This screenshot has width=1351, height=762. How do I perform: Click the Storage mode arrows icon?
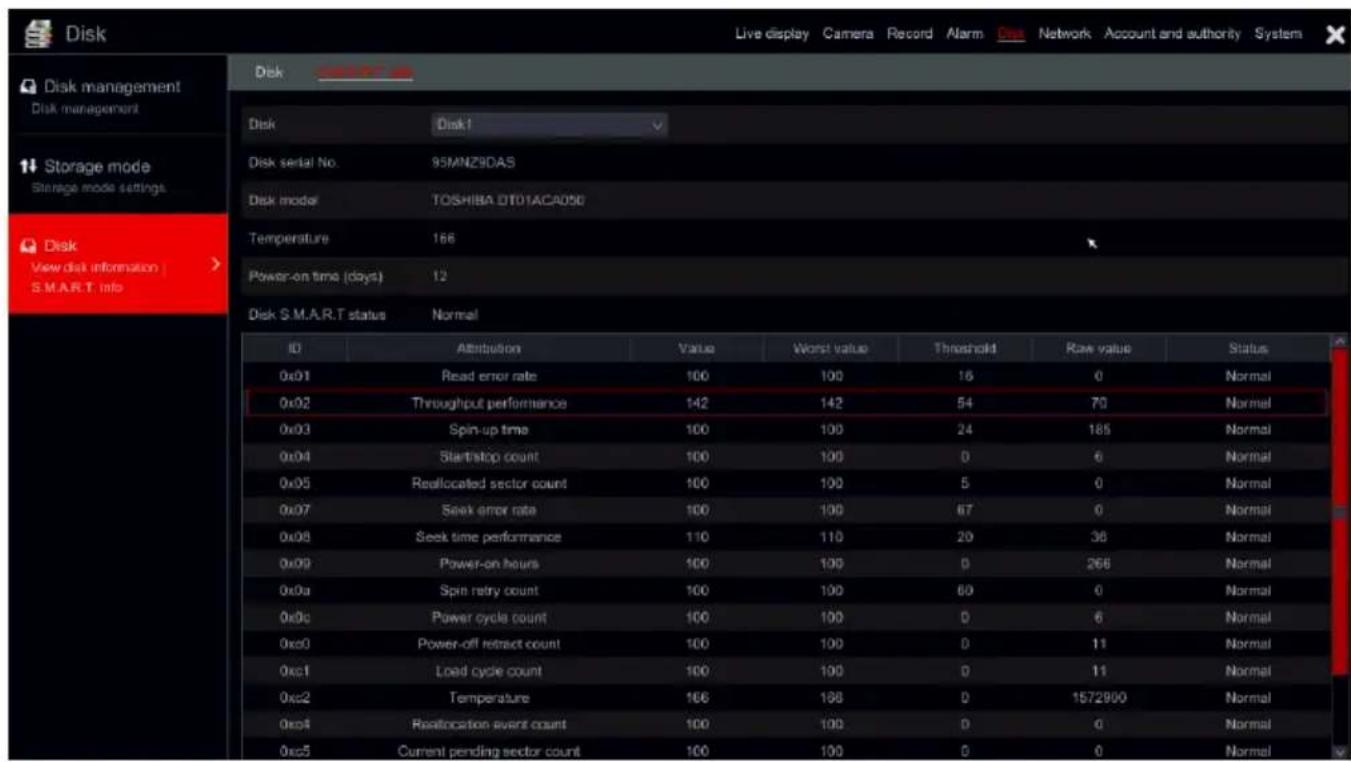27,167
